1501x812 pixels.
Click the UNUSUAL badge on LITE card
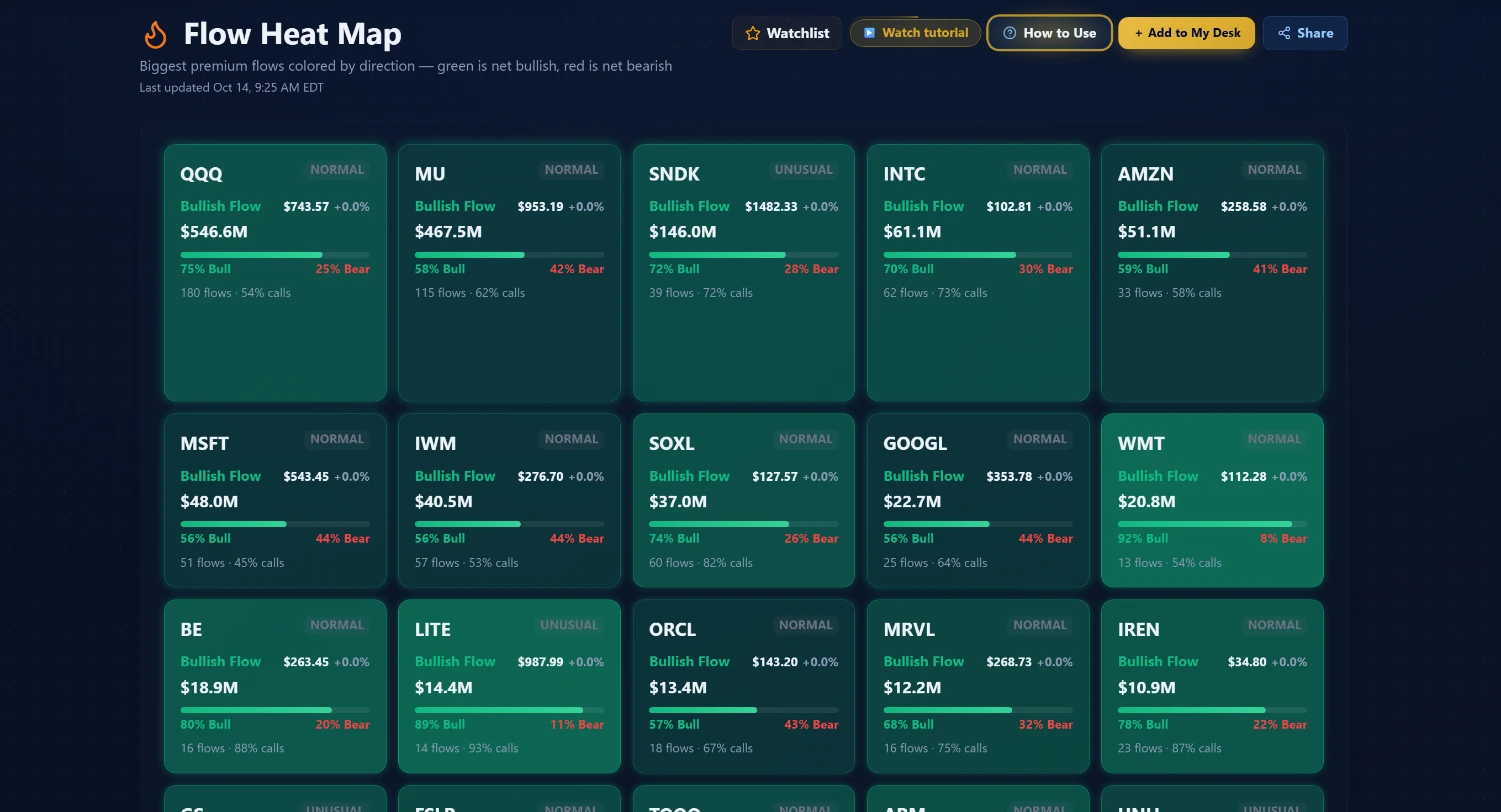click(x=569, y=625)
